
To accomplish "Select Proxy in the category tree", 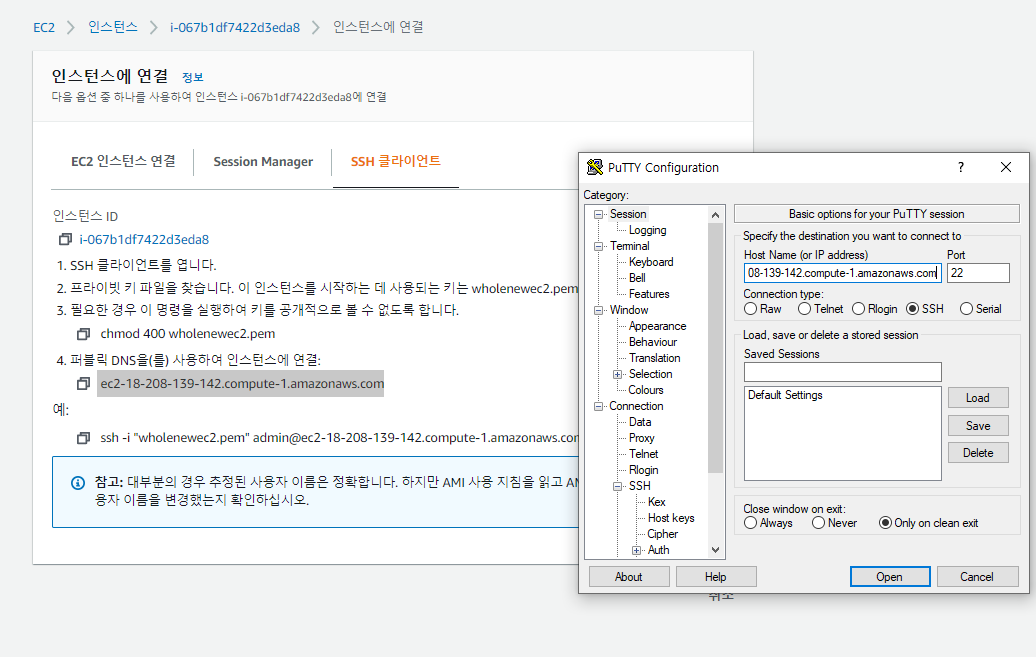I will (642, 438).
